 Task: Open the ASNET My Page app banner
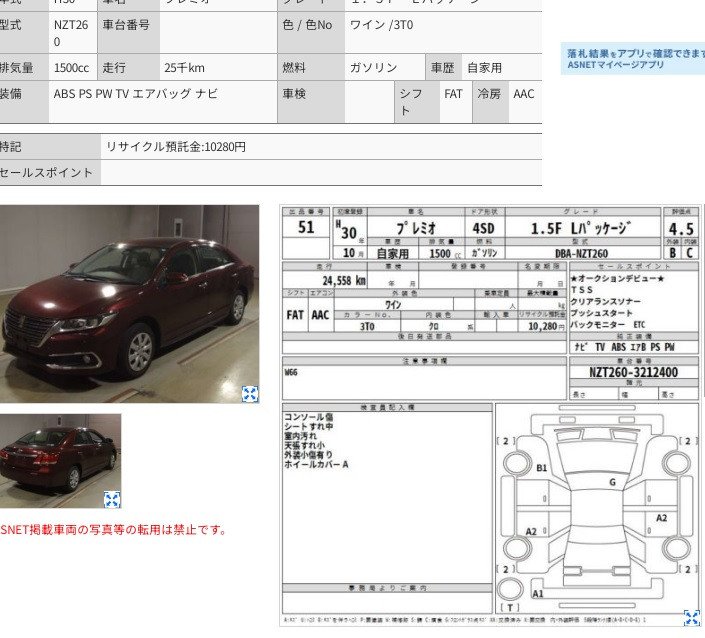pos(633,59)
